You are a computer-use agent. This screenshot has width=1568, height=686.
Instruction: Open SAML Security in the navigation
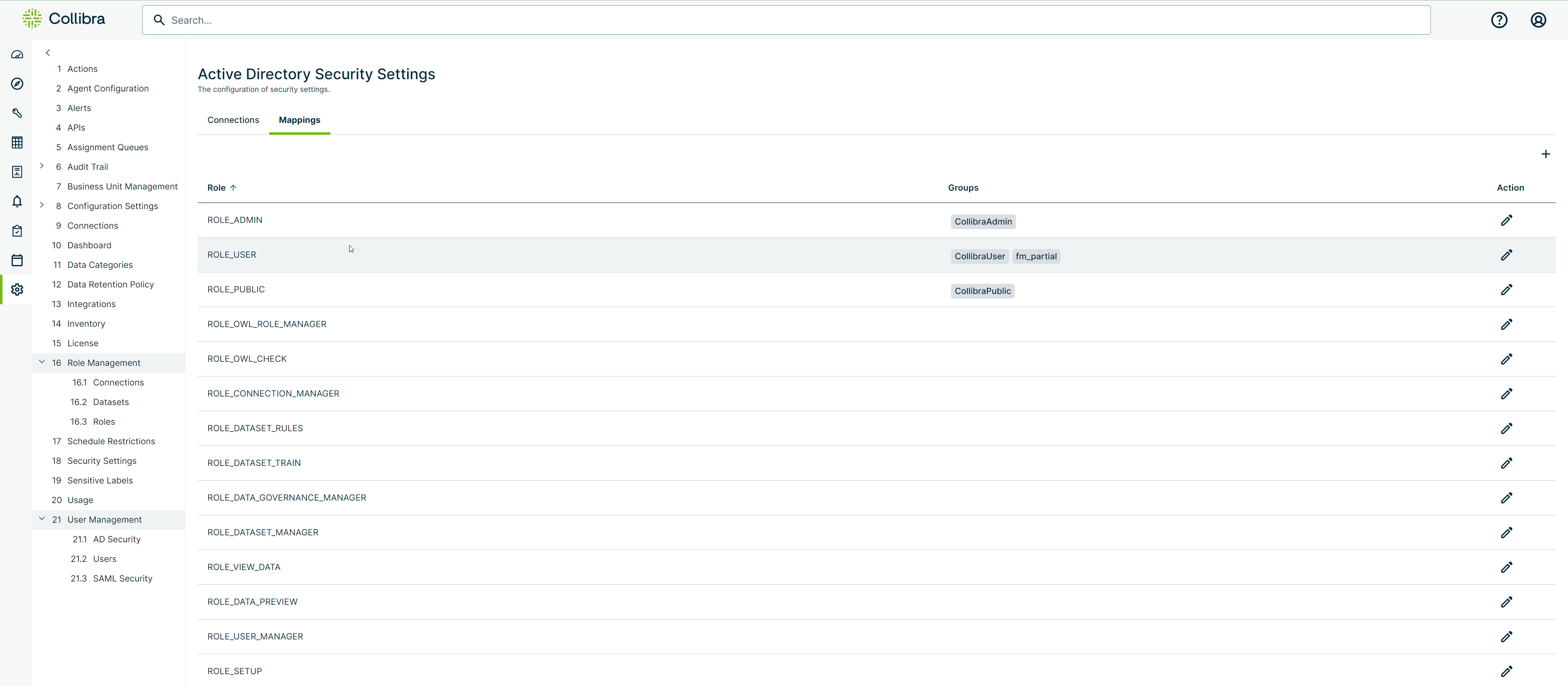point(122,578)
